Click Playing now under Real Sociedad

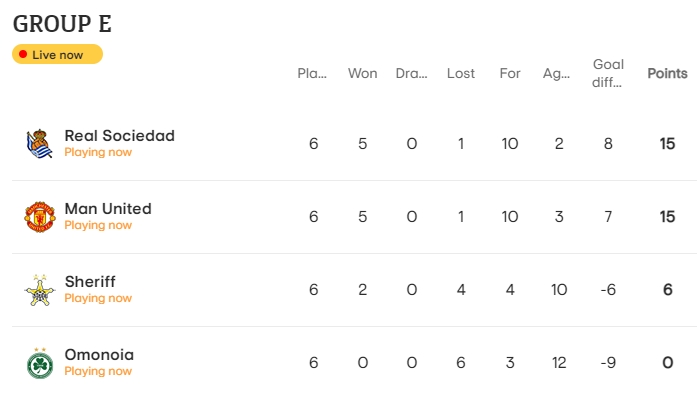tap(98, 152)
